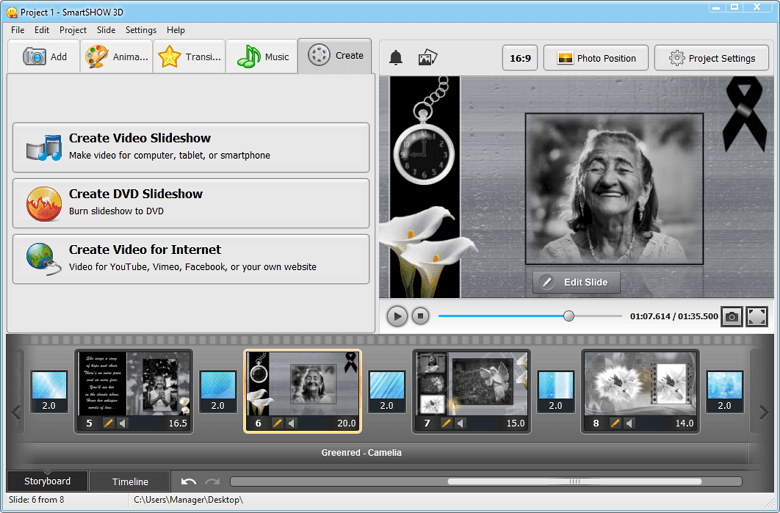This screenshot has width=780, height=513.
Task: Open the Settings menu
Action: point(141,30)
